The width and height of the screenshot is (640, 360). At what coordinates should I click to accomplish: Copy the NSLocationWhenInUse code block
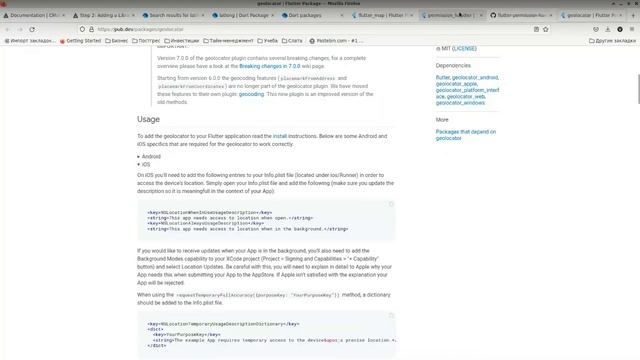(391, 204)
